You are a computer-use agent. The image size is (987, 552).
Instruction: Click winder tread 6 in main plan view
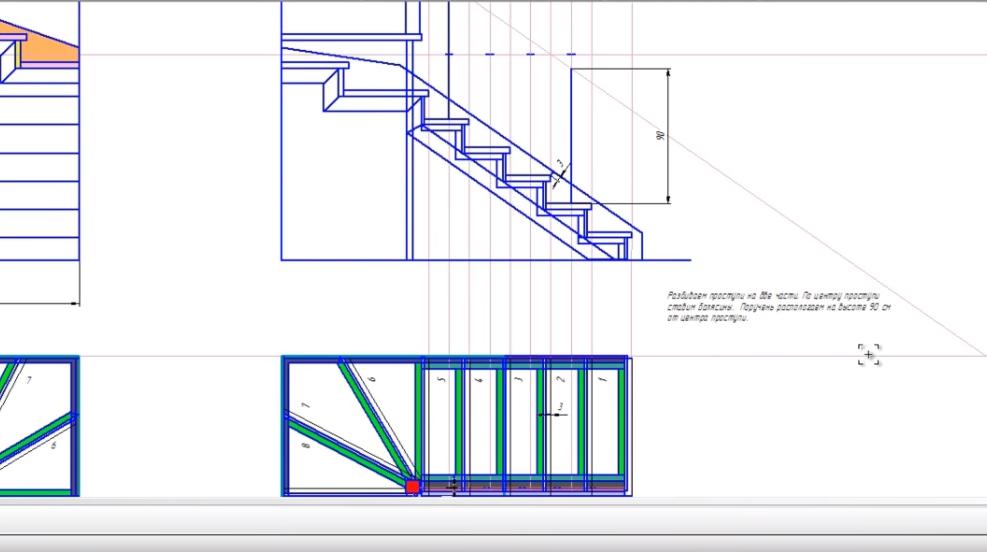(x=371, y=380)
